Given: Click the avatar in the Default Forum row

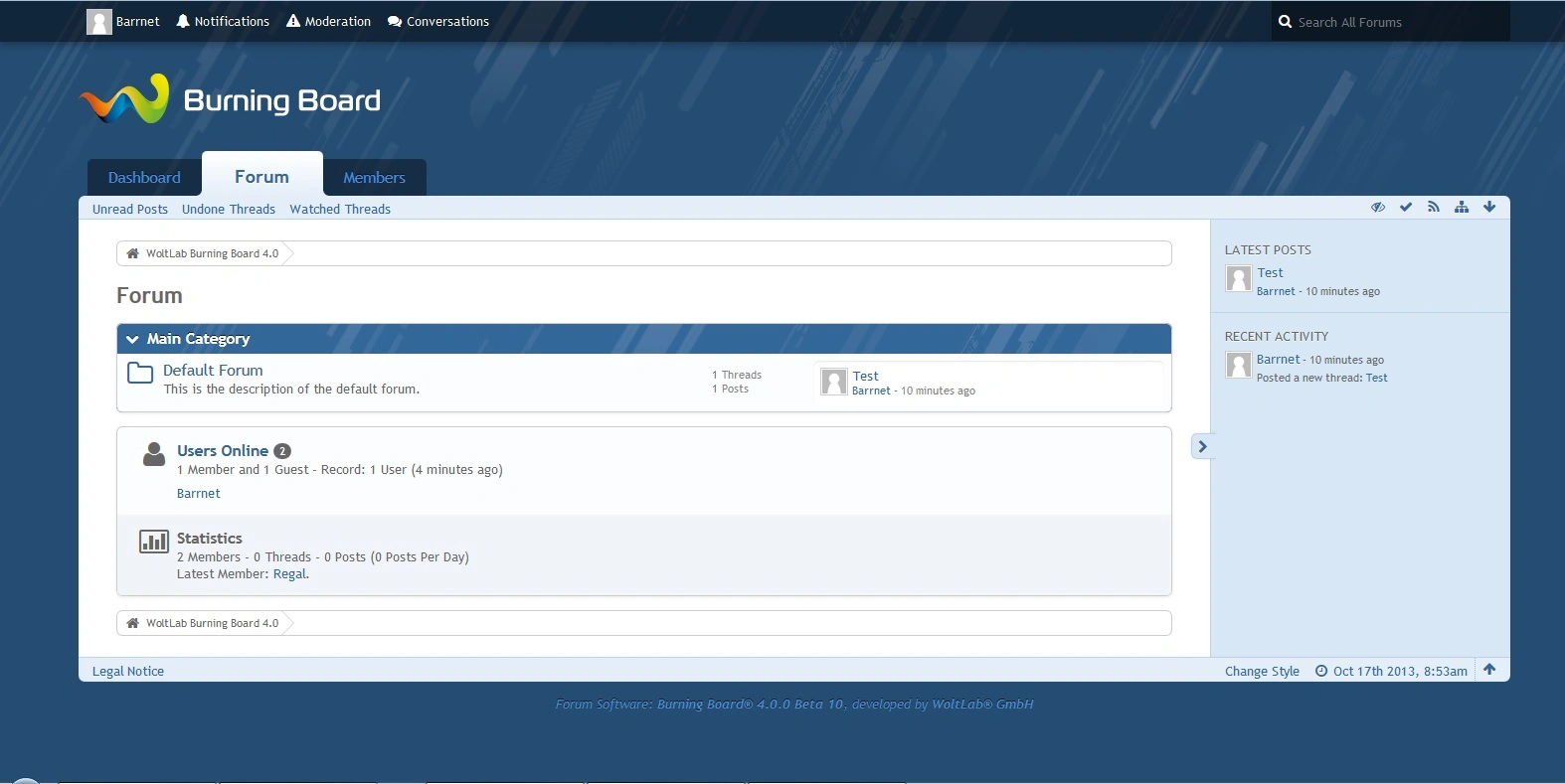Looking at the screenshot, I should [834, 382].
